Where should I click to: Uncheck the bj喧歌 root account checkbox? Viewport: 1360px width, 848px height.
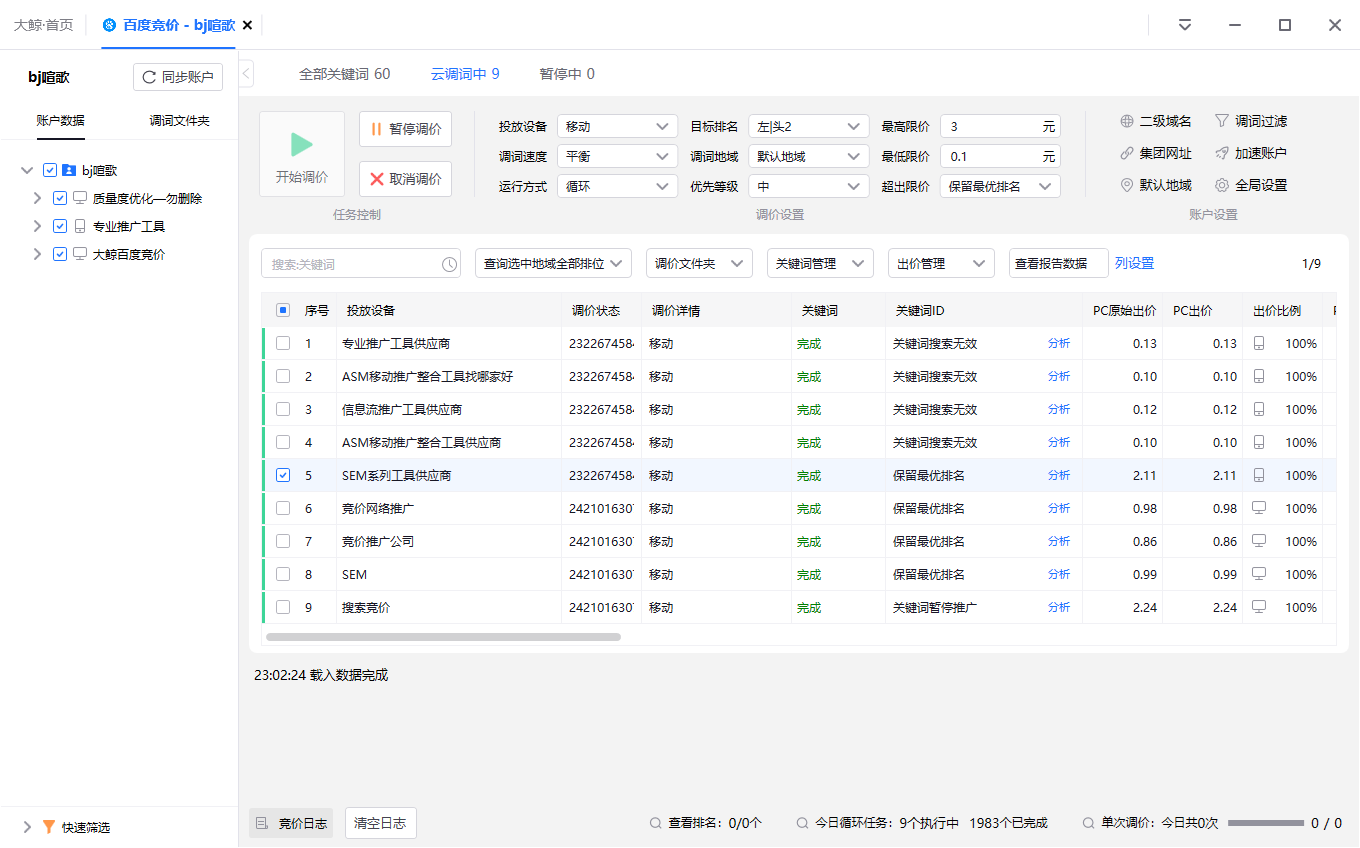click(50, 170)
